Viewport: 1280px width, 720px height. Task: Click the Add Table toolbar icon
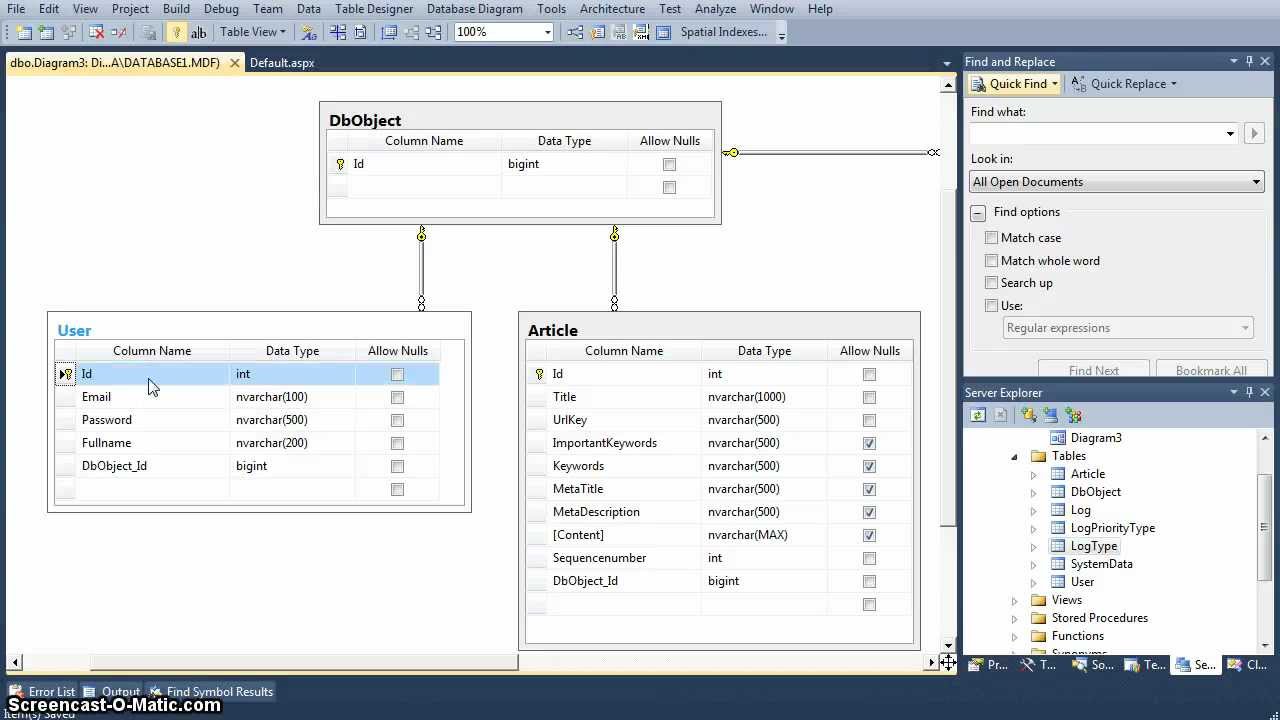point(46,32)
